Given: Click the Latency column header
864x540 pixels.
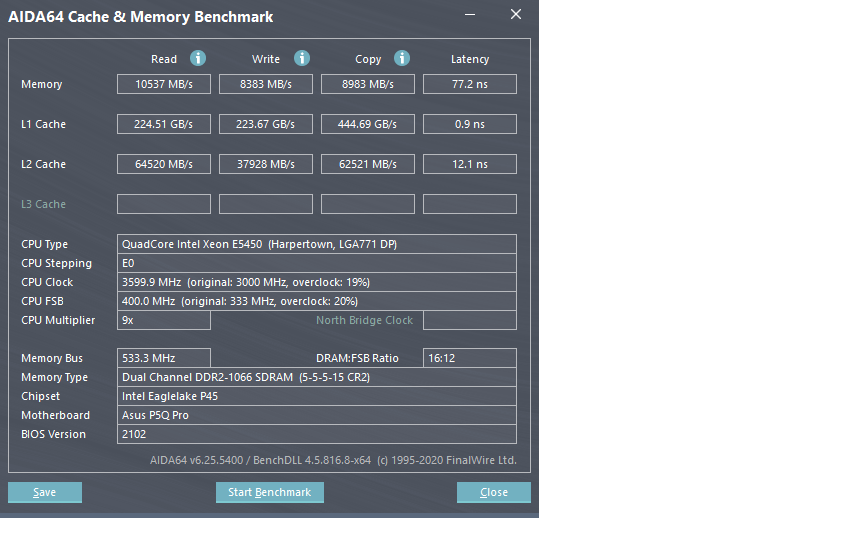Looking at the screenshot, I should (x=469, y=59).
